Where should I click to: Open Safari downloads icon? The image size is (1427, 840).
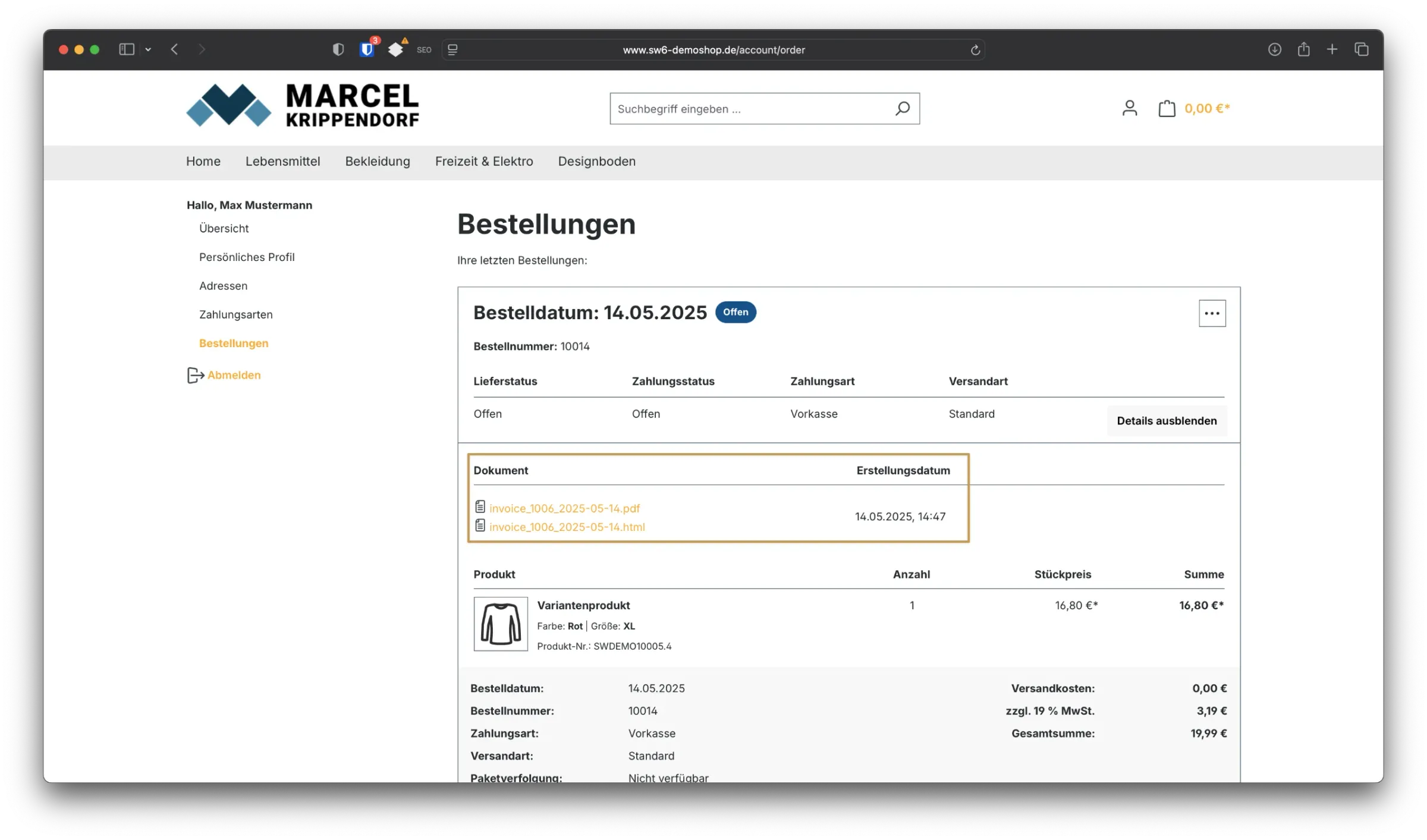coord(1274,49)
